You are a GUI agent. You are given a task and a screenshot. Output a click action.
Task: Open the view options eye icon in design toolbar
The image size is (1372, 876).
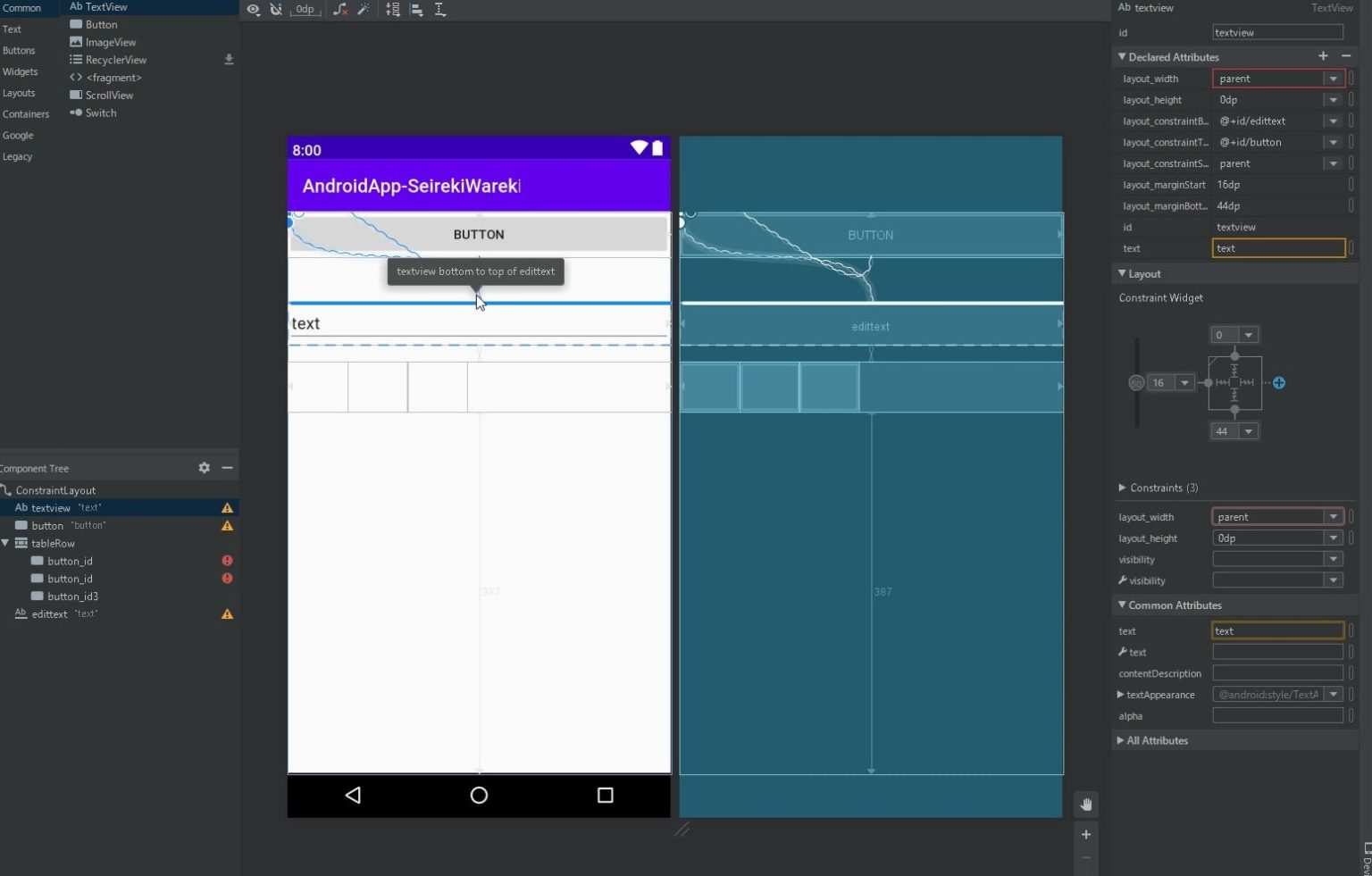coord(254,10)
